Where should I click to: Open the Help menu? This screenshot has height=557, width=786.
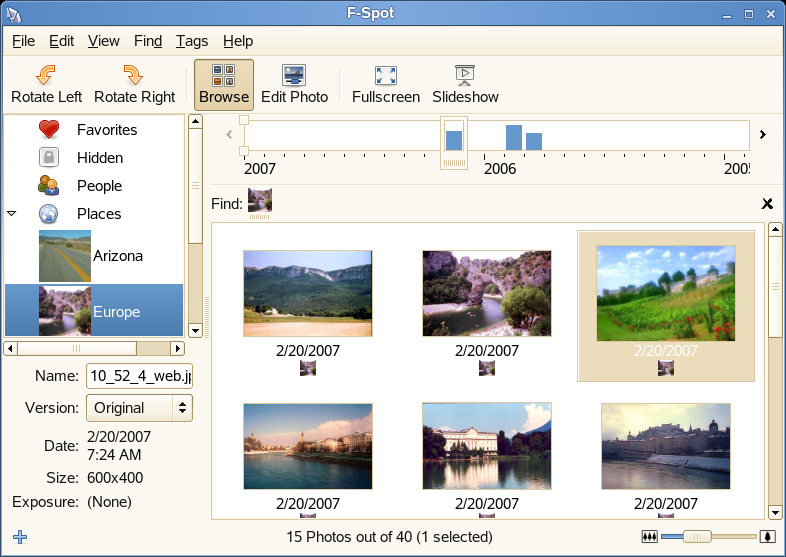coord(238,41)
